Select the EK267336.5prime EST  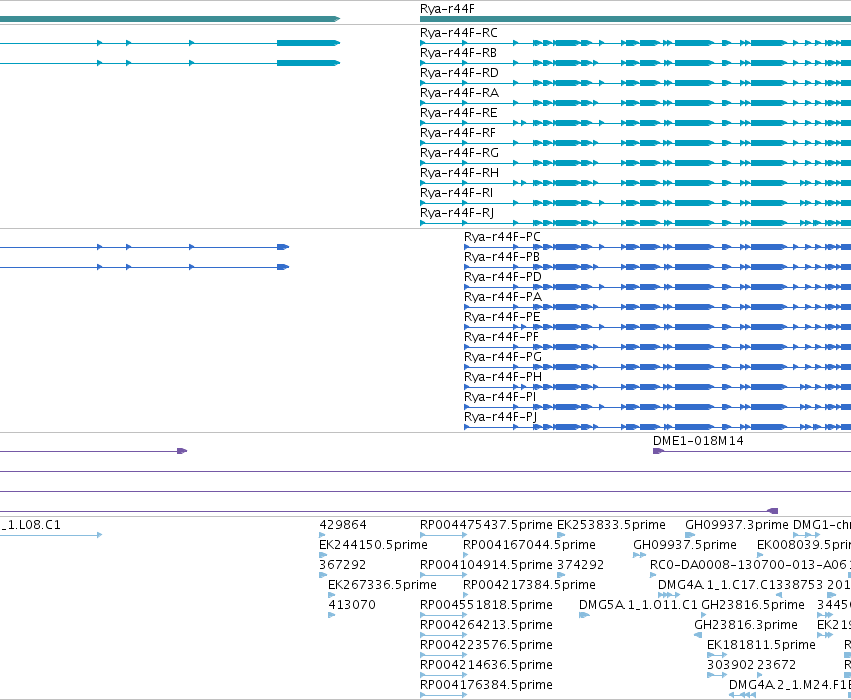[x=382, y=586]
